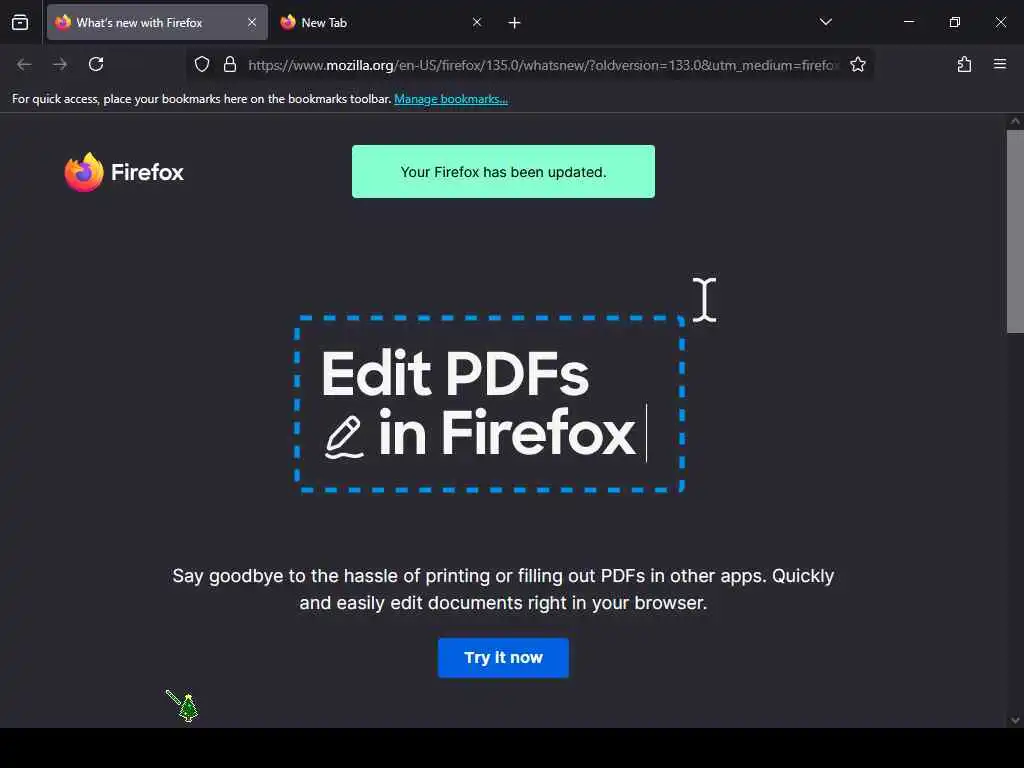
Task: Click the Firefox logo on page
Action: coord(84,172)
